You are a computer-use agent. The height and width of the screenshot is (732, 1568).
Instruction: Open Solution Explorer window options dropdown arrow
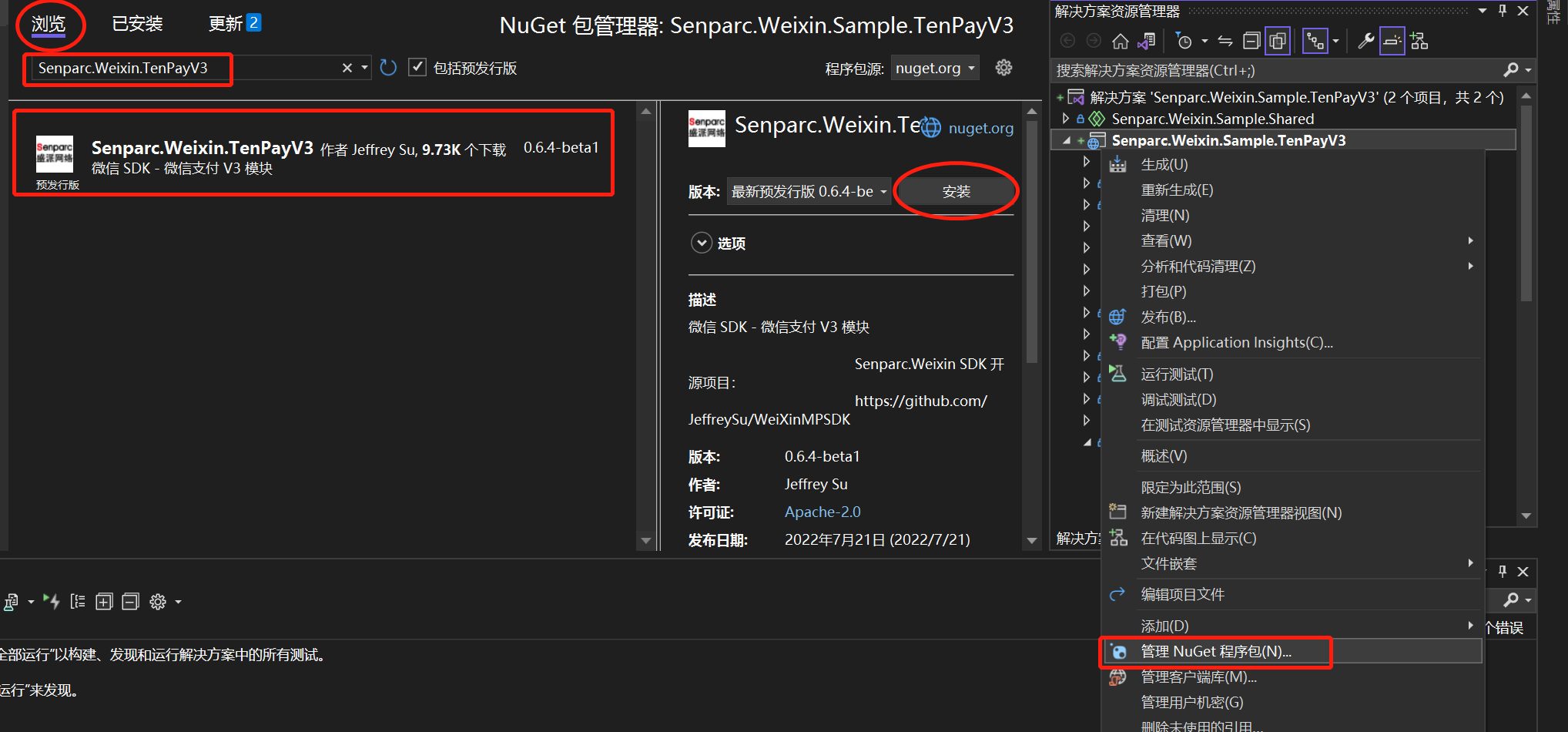point(1483,11)
